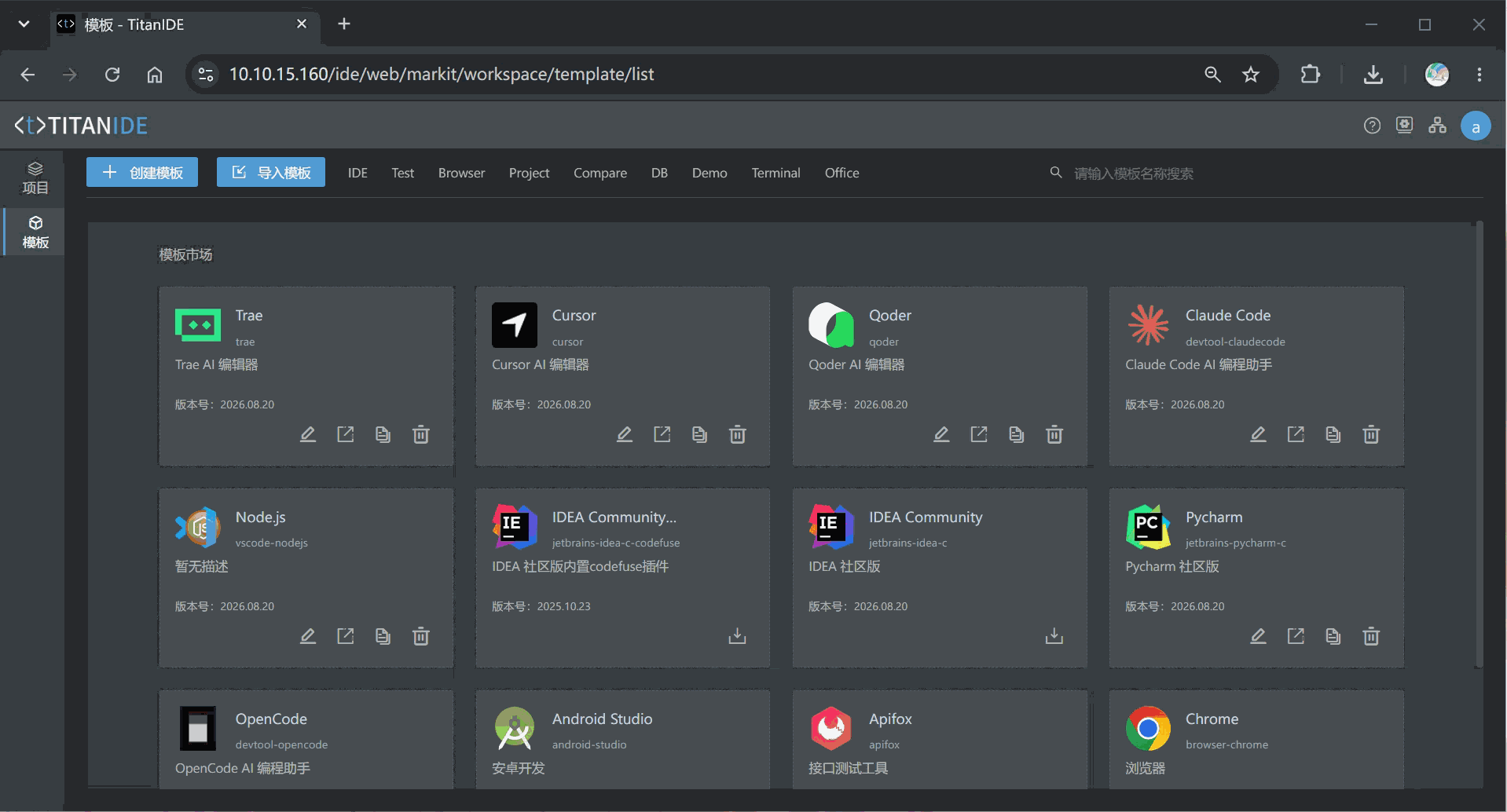Export the Cursor template

[x=662, y=434]
